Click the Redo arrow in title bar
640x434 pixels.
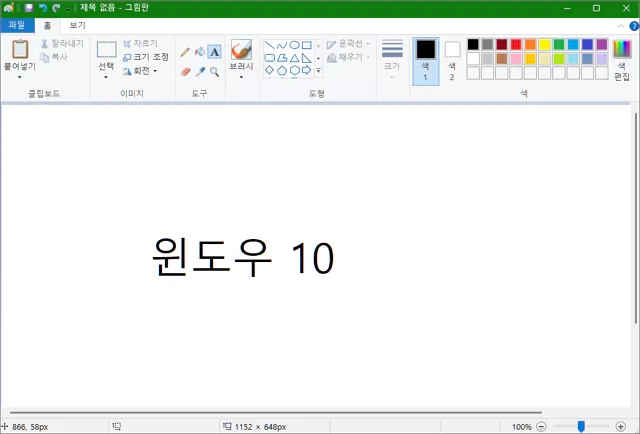(x=56, y=8)
